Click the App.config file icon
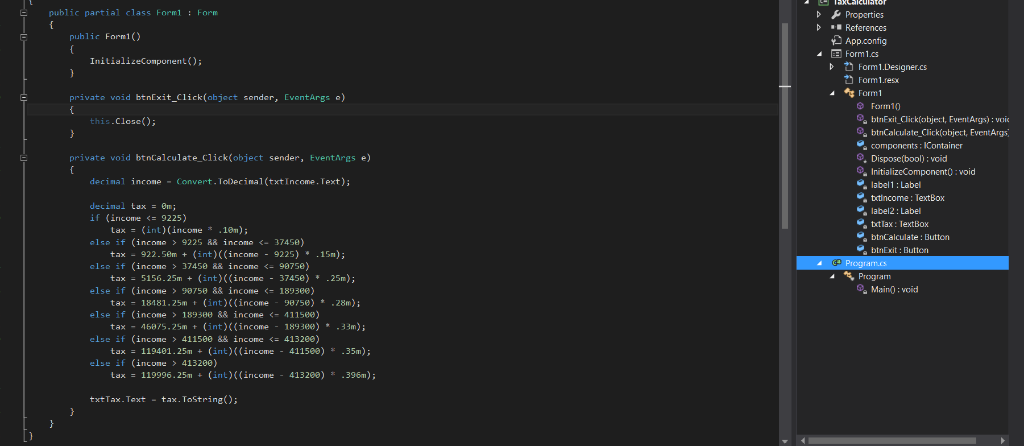Viewport: 1024px width, 446px height. pyautogui.click(x=836, y=40)
